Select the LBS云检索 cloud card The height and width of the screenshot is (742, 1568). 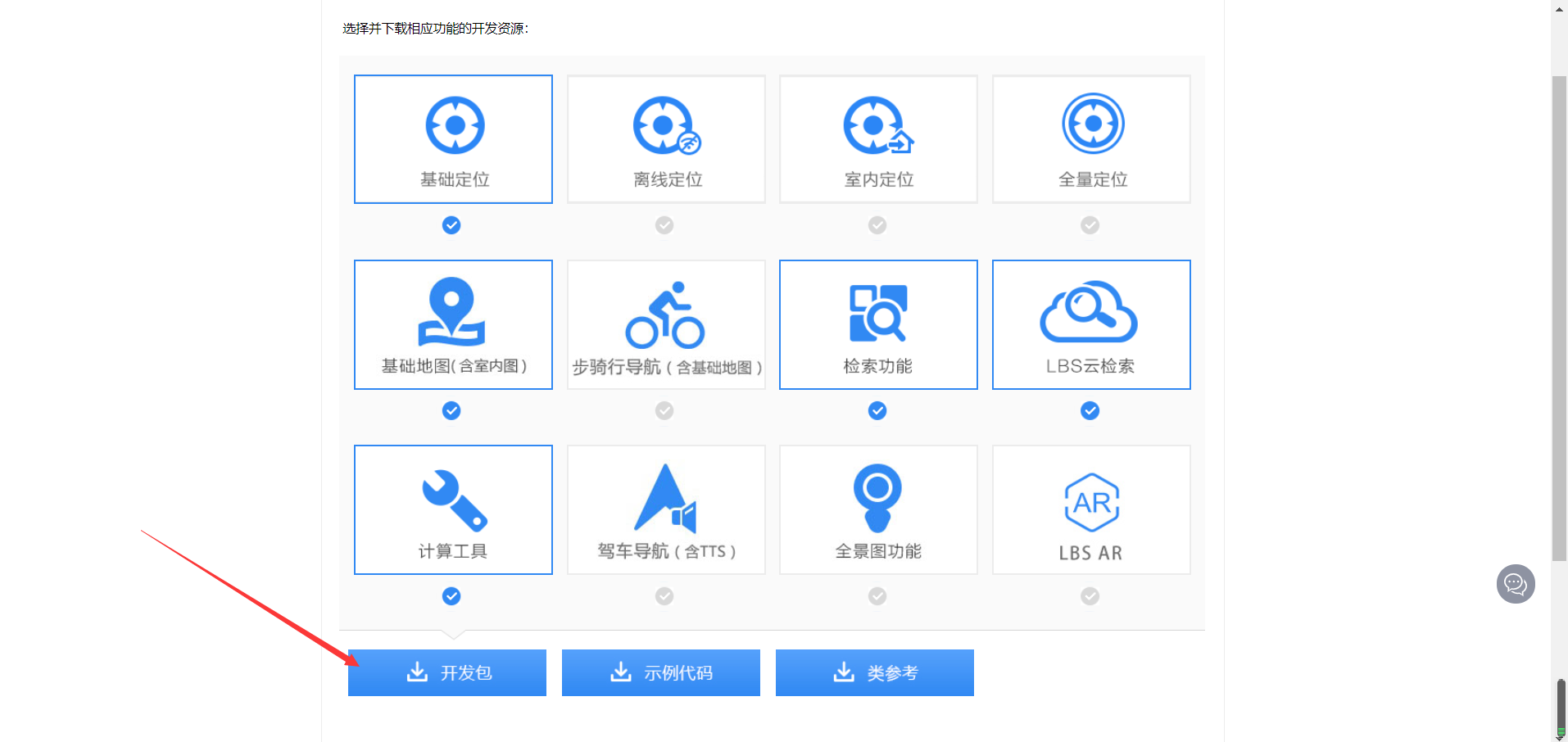click(1091, 324)
